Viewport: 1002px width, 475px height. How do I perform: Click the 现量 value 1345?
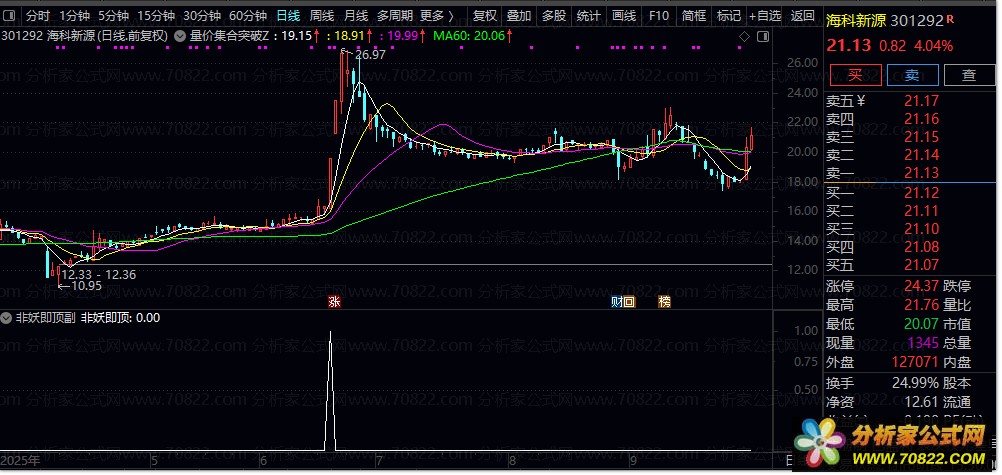925,343
